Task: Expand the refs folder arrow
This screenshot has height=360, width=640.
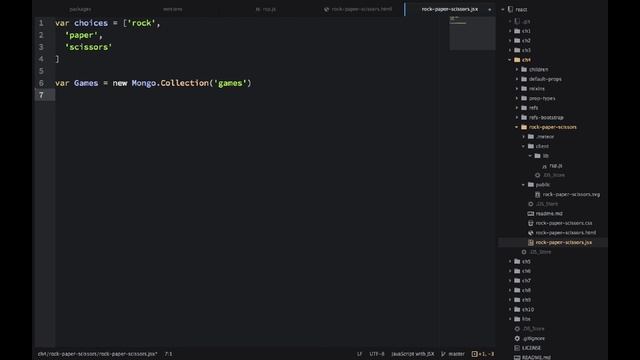Action: [517, 108]
